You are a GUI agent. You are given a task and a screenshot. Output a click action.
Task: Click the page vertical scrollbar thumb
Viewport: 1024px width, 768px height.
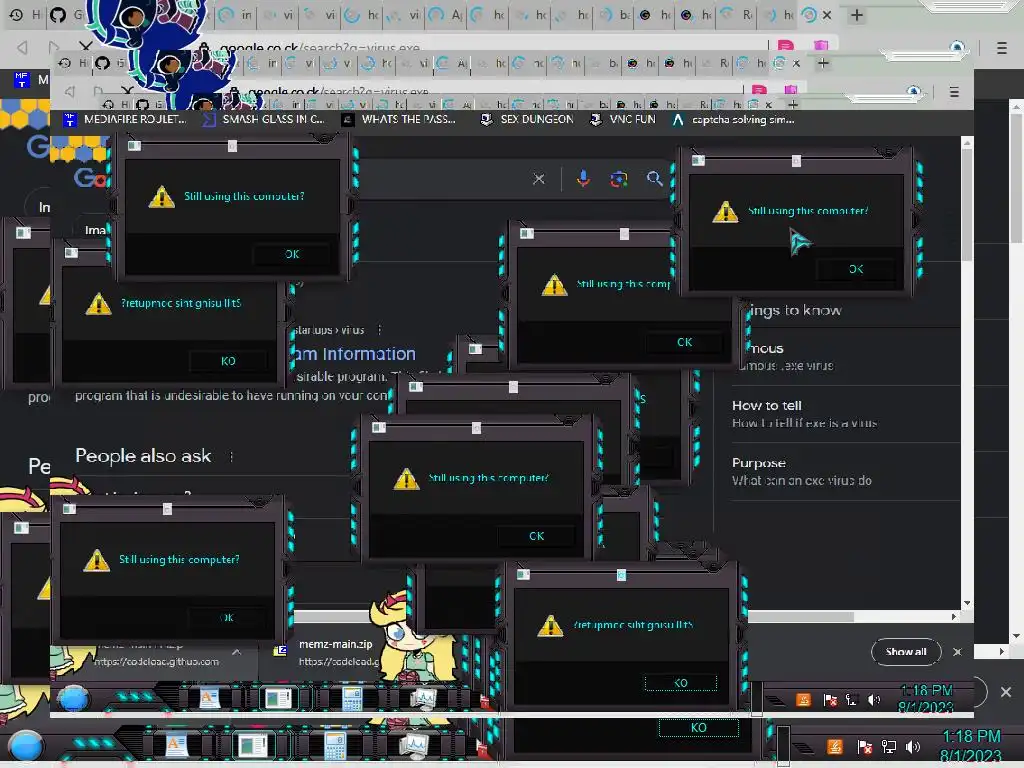click(x=967, y=204)
